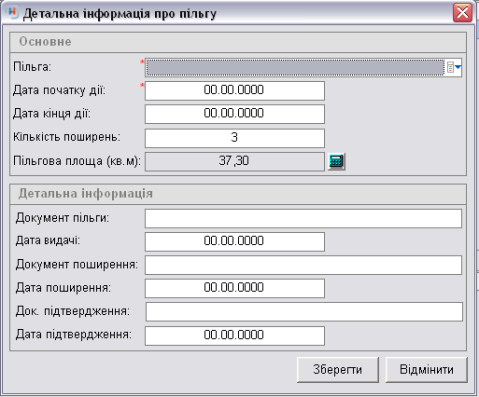Screen dimensions: 479x397
Task: Click the Детальна інформація section header
Action: click(238, 194)
